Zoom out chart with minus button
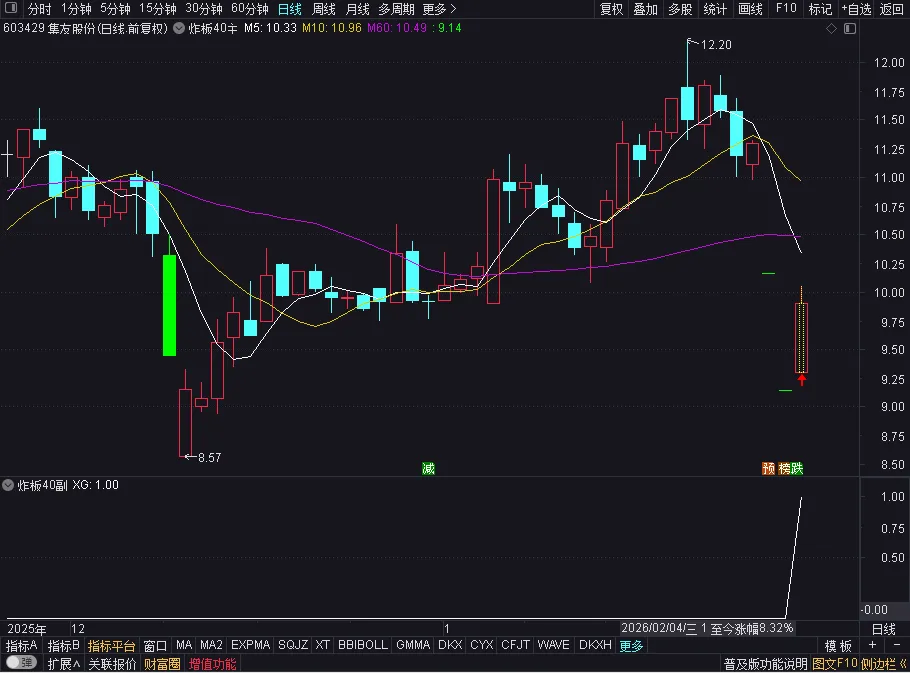Viewport: 910px width, 674px height. pyautogui.click(x=897, y=646)
